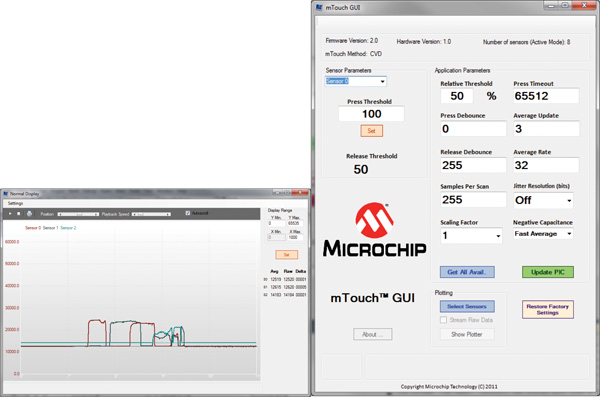Click the Copyright Microchip Technology text
The width and height of the screenshot is (600, 397).
[449, 387]
